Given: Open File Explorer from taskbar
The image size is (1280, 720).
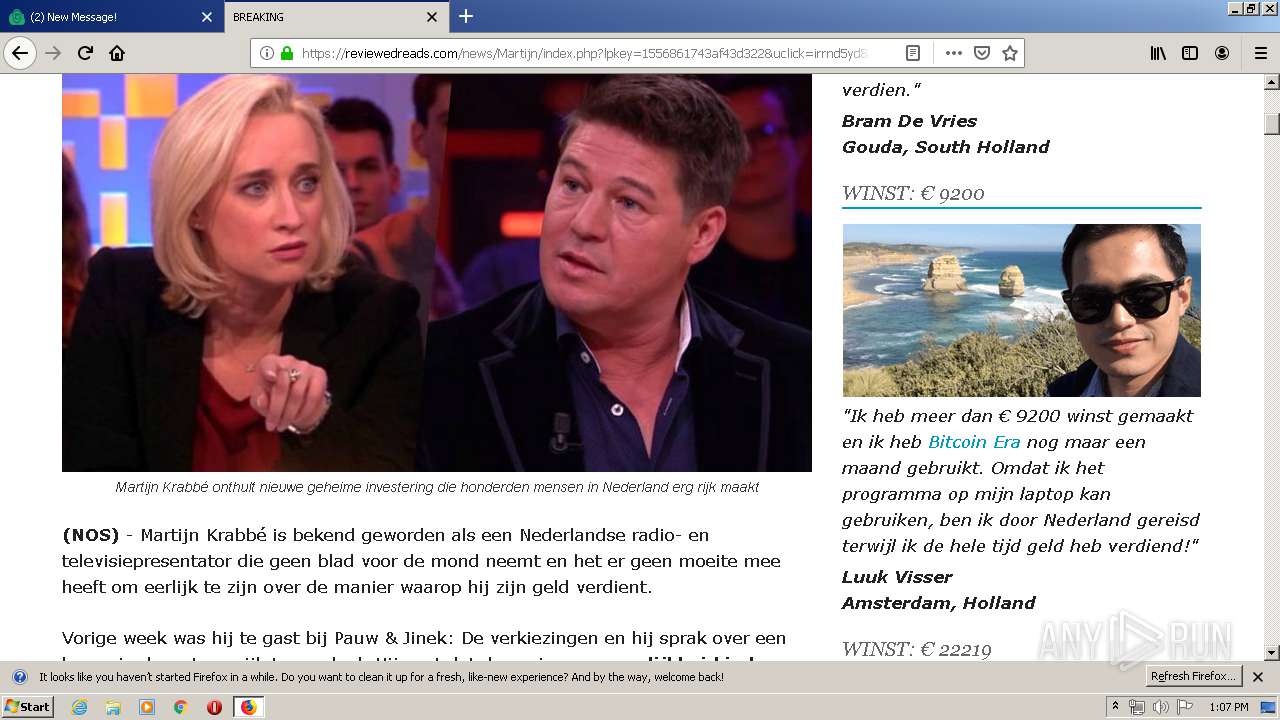Looking at the screenshot, I should point(113,707).
